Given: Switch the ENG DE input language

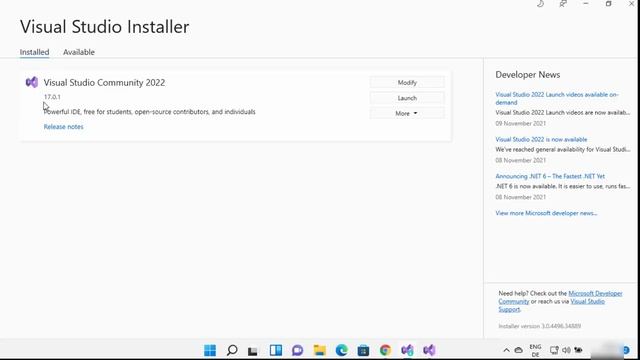Looking at the screenshot, I should point(535,350).
